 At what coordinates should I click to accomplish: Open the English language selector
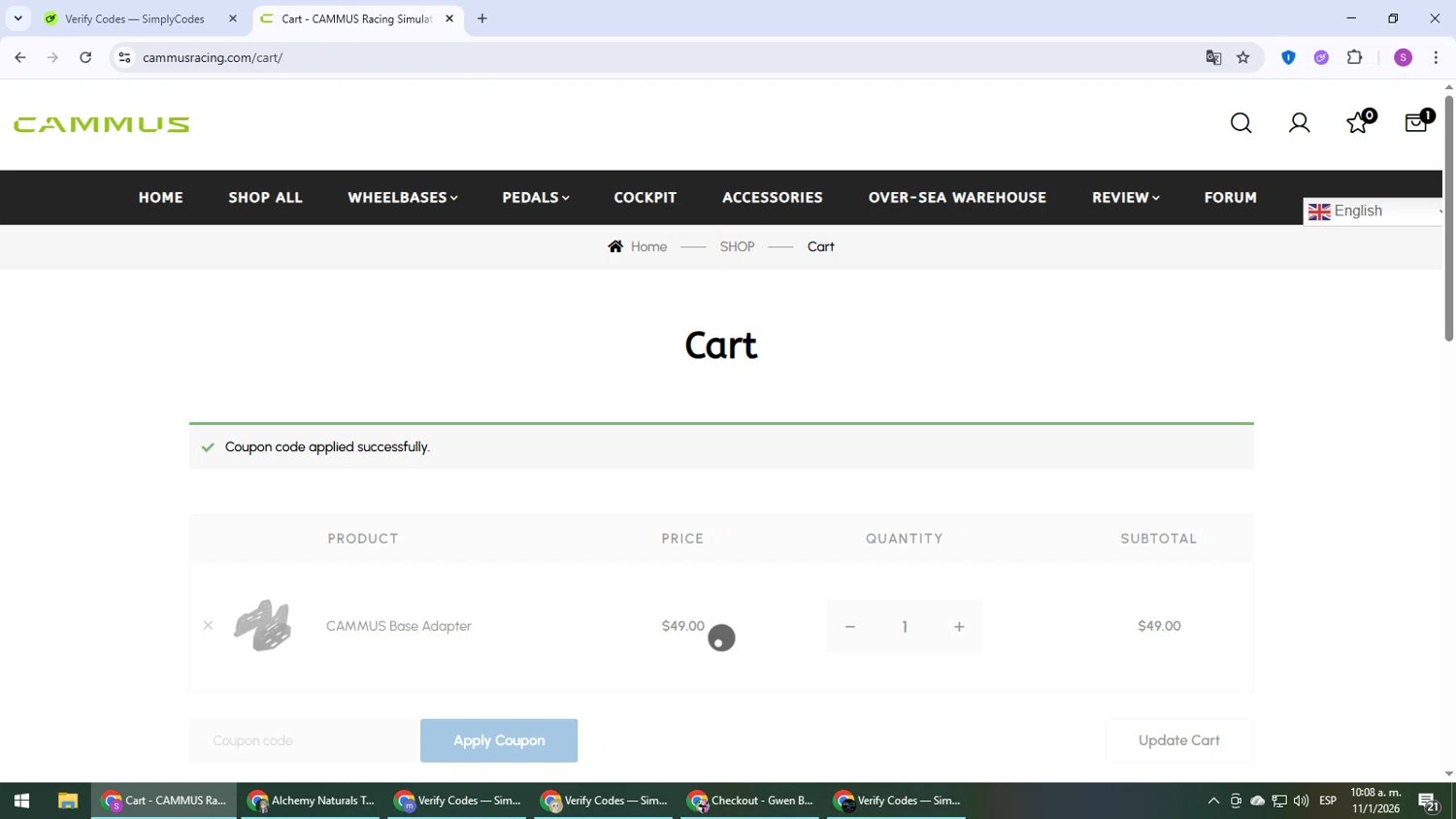click(x=1373, y=212)
